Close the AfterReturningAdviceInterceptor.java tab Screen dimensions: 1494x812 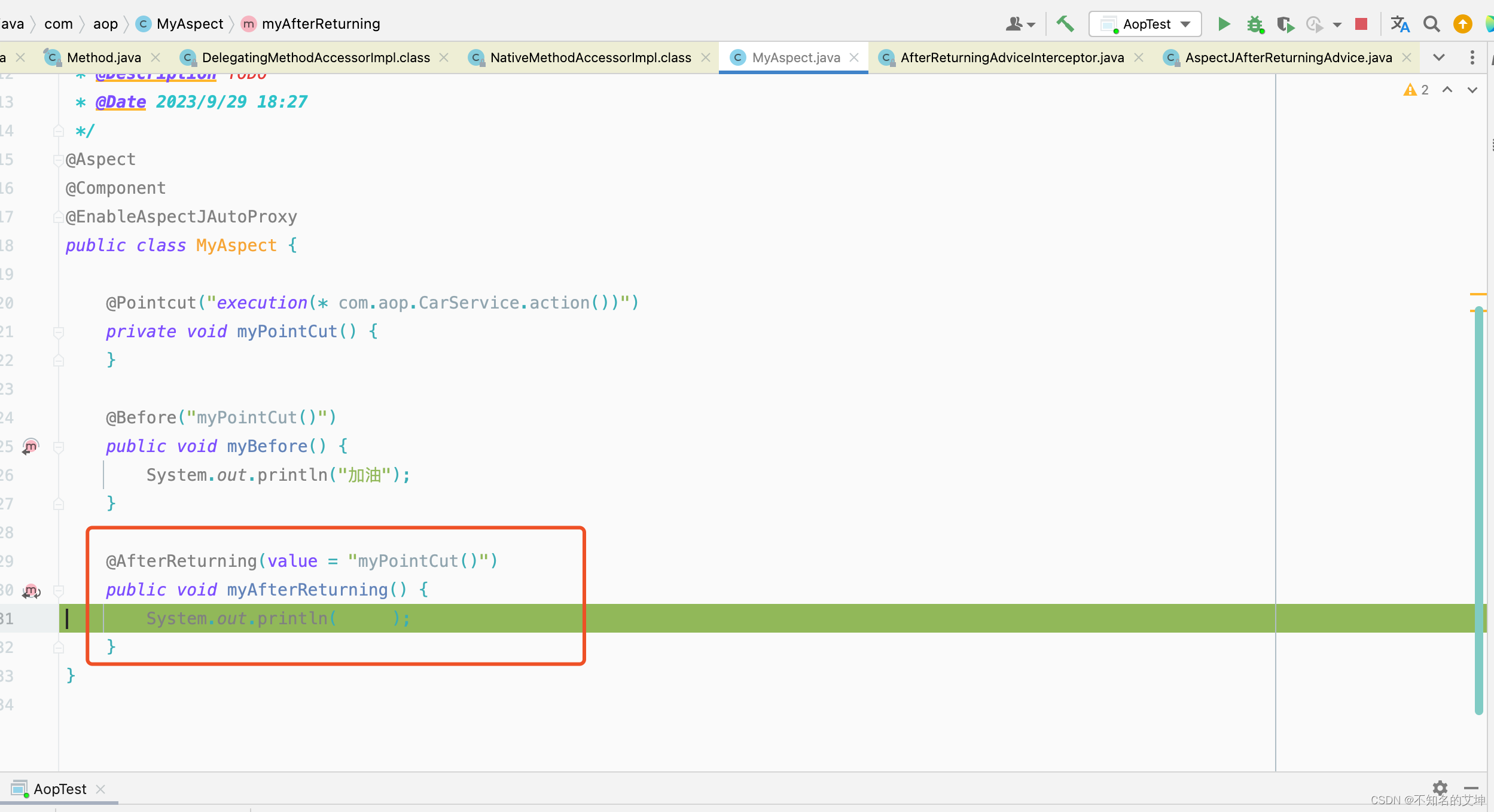pyautogui.click(x=1139, y=57)
